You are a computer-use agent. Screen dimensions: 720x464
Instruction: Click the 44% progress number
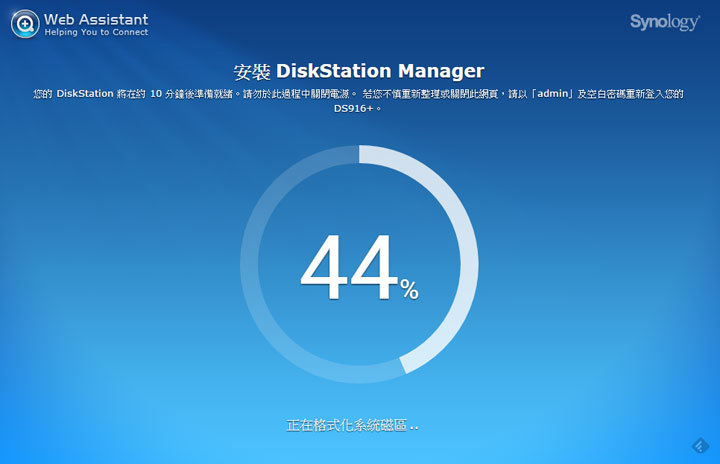[x=359, y=267]
